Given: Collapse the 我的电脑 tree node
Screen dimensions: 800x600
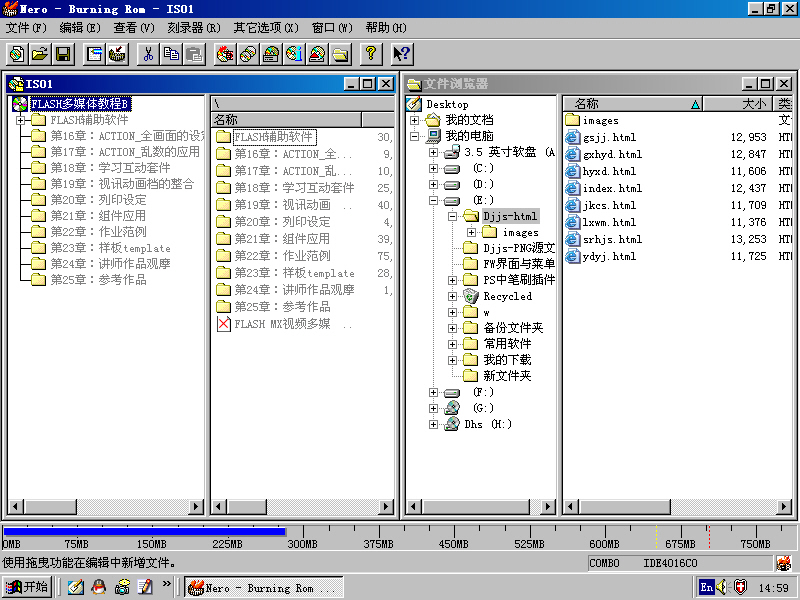Looking at the screenshot, I should pyautogui.click(x=414, y=136).
